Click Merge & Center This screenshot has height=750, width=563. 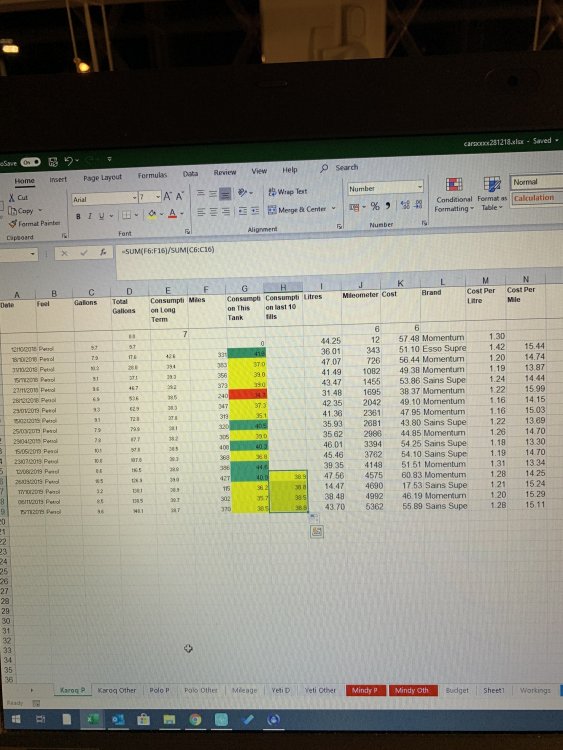[x=298, y=210]
